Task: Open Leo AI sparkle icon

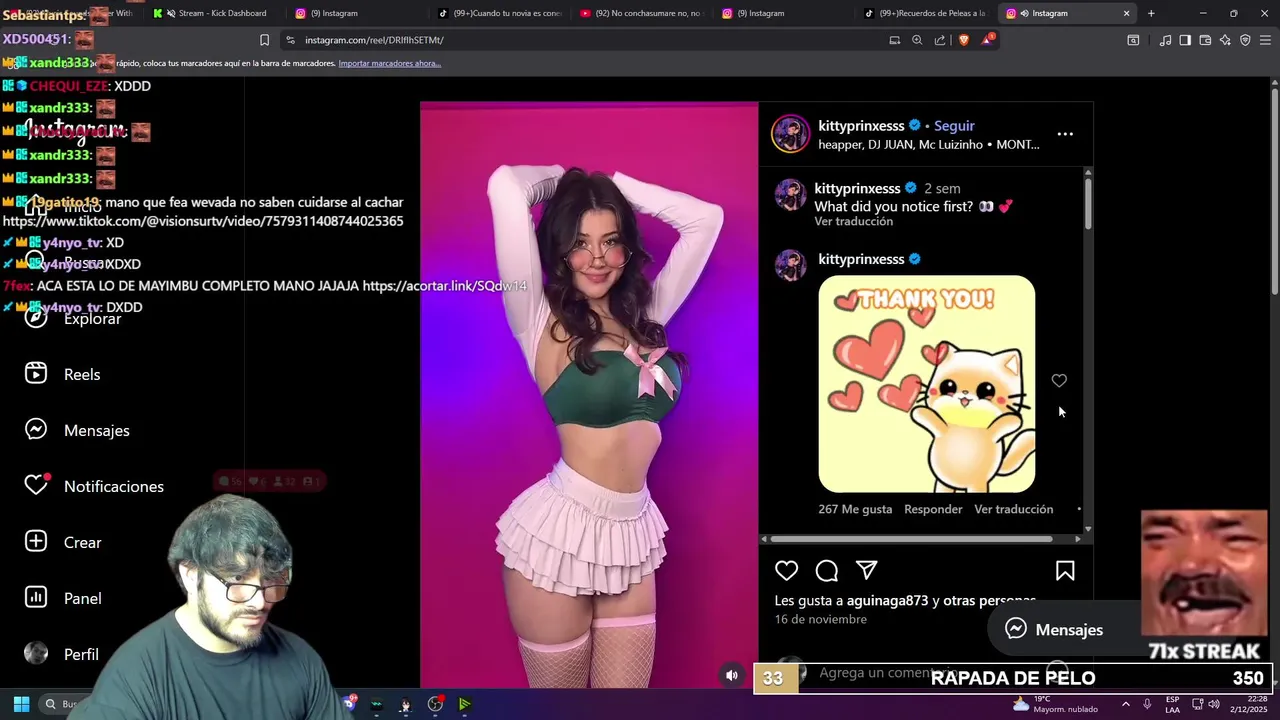Action: click(x=1225, y=40)
